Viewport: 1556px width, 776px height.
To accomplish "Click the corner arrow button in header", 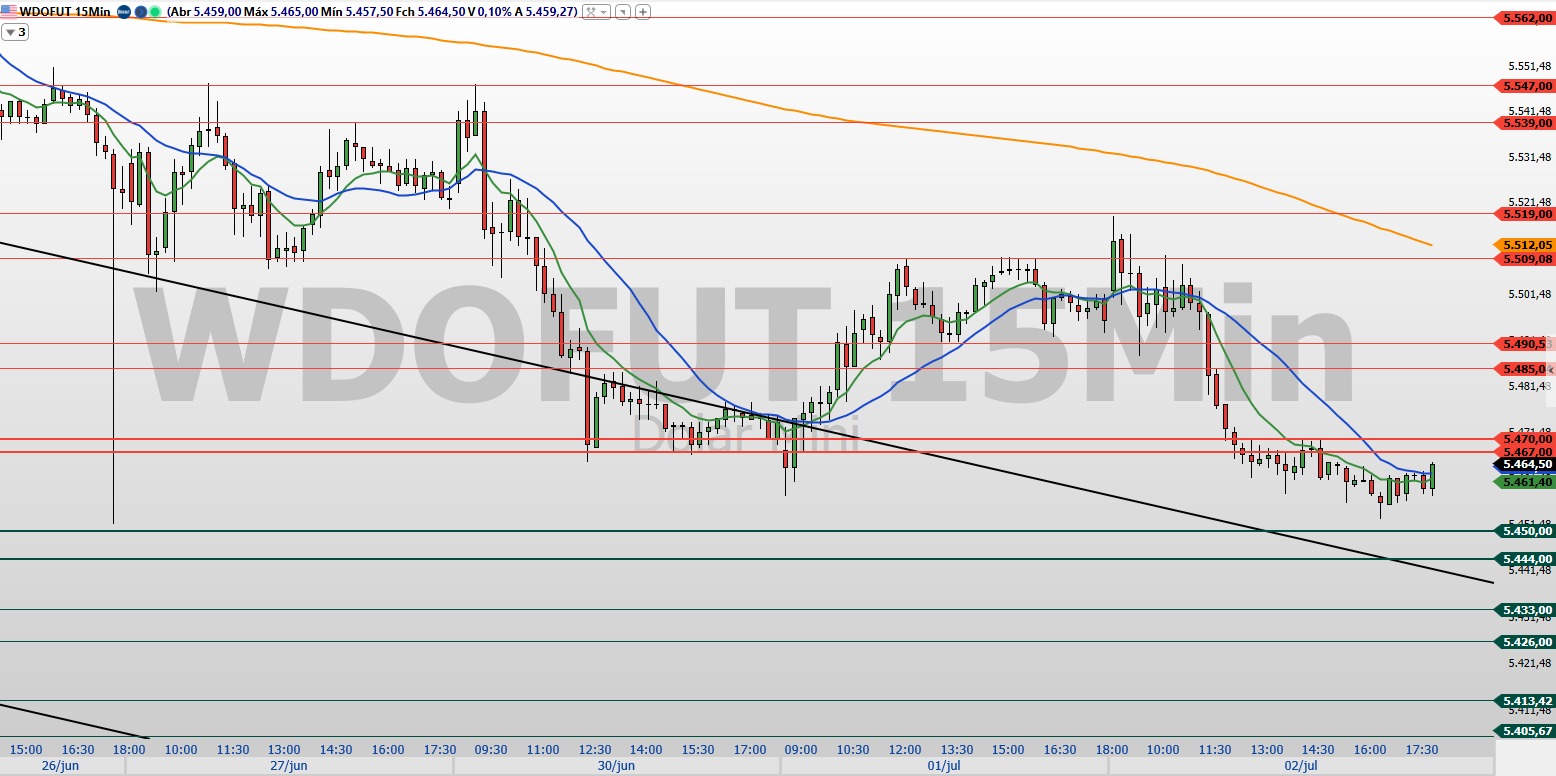I will (623, 12).
